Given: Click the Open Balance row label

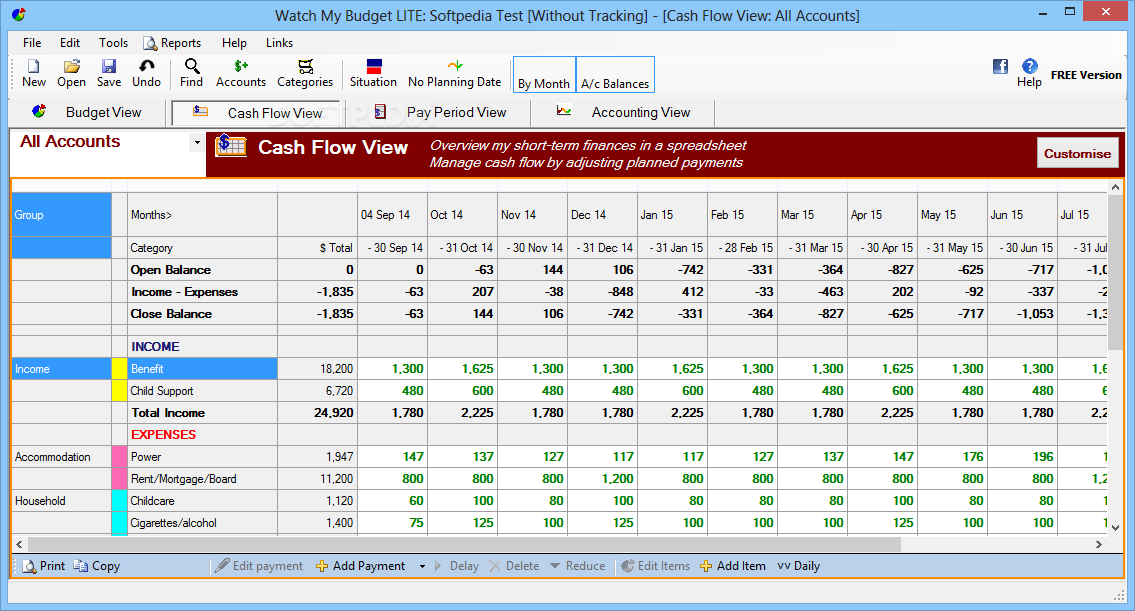Looking at the screenshot, I should 170,269.
